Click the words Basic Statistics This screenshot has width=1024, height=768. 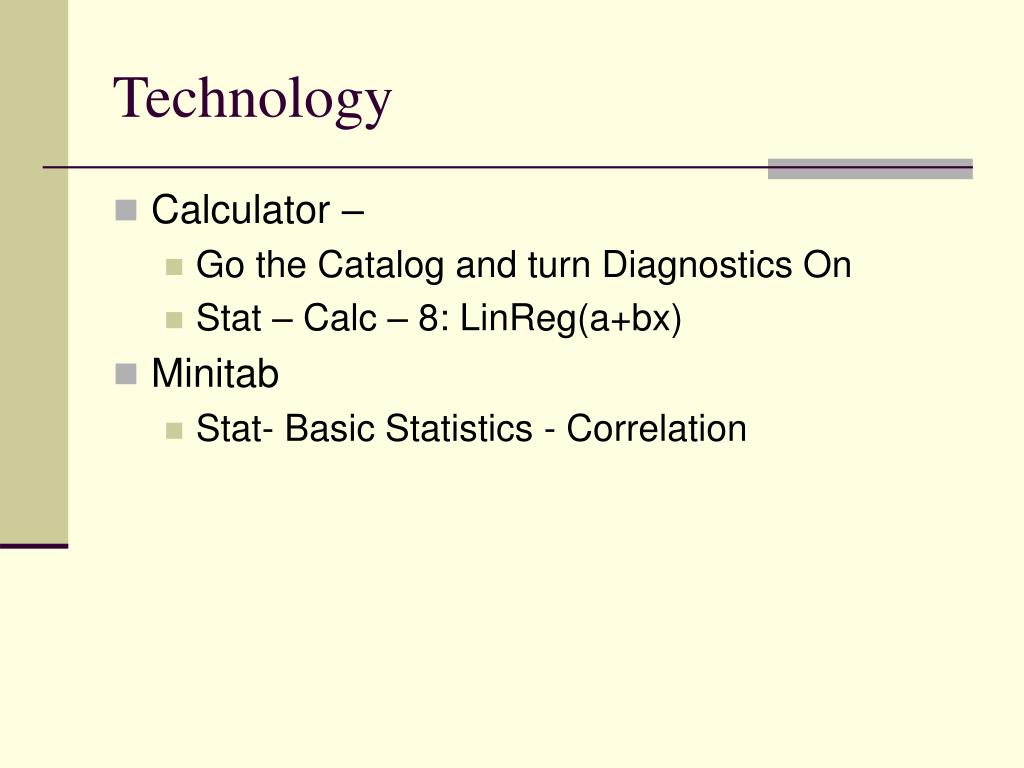tap(409, 428)
